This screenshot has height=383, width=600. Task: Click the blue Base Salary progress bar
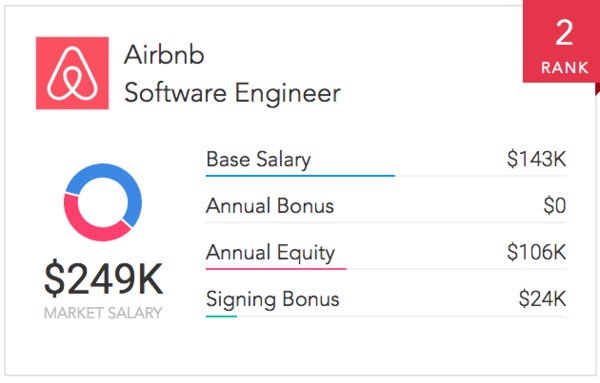click(x=300, y=176)
